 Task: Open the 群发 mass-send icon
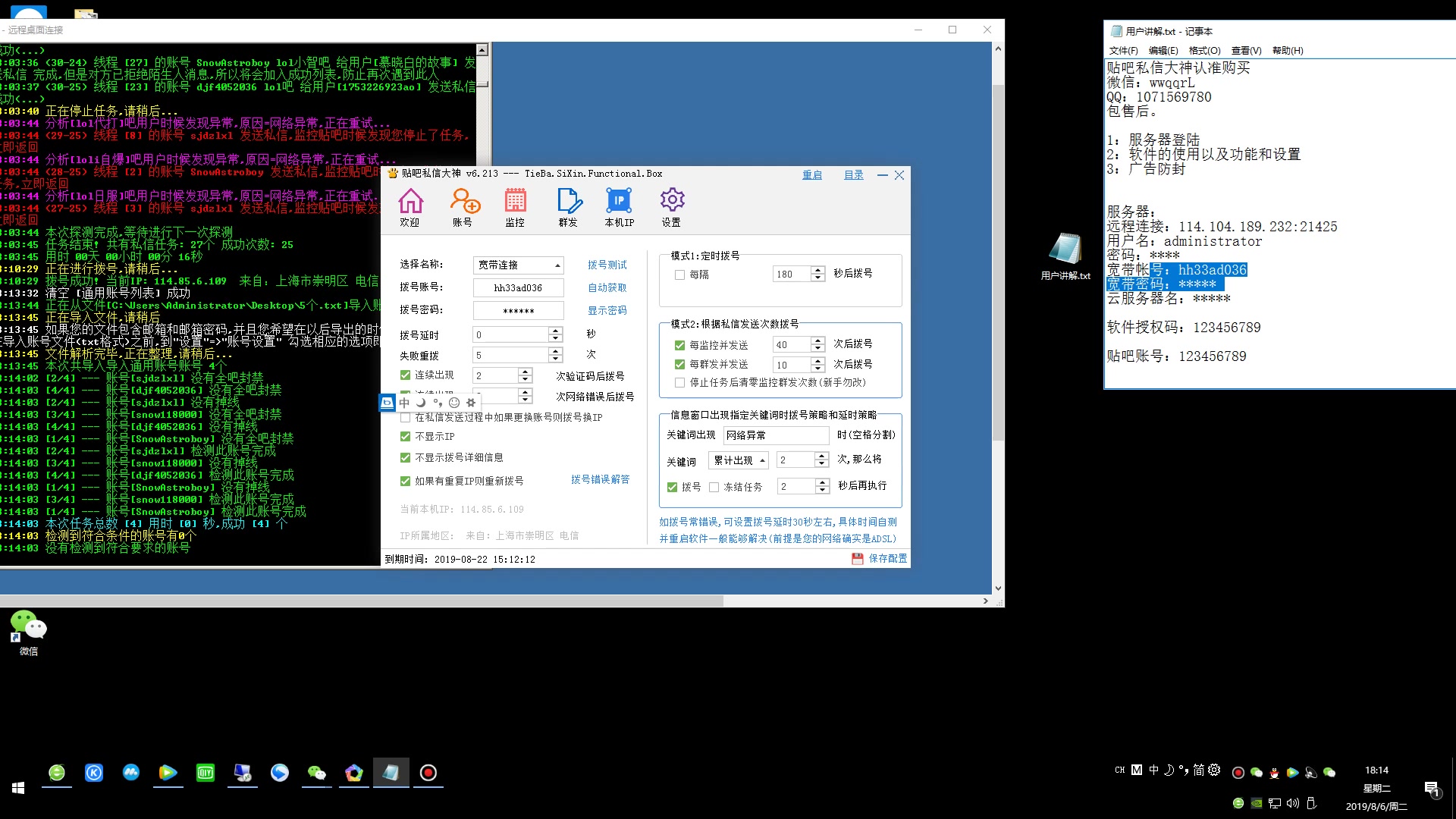pyautogui.click(x=569, y=201)
